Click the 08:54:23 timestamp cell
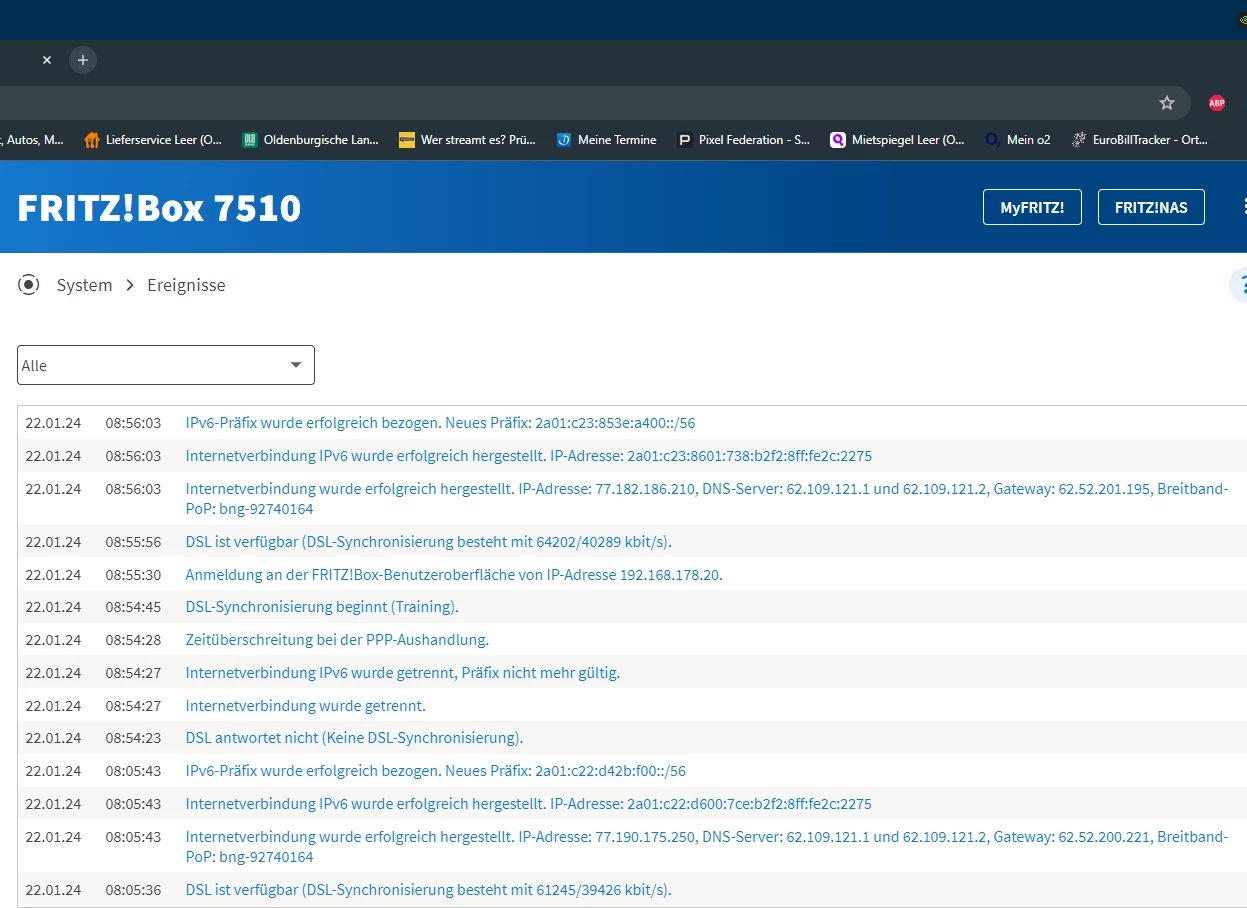Screen dimensions: 1247x908 [x=133, y=738]
